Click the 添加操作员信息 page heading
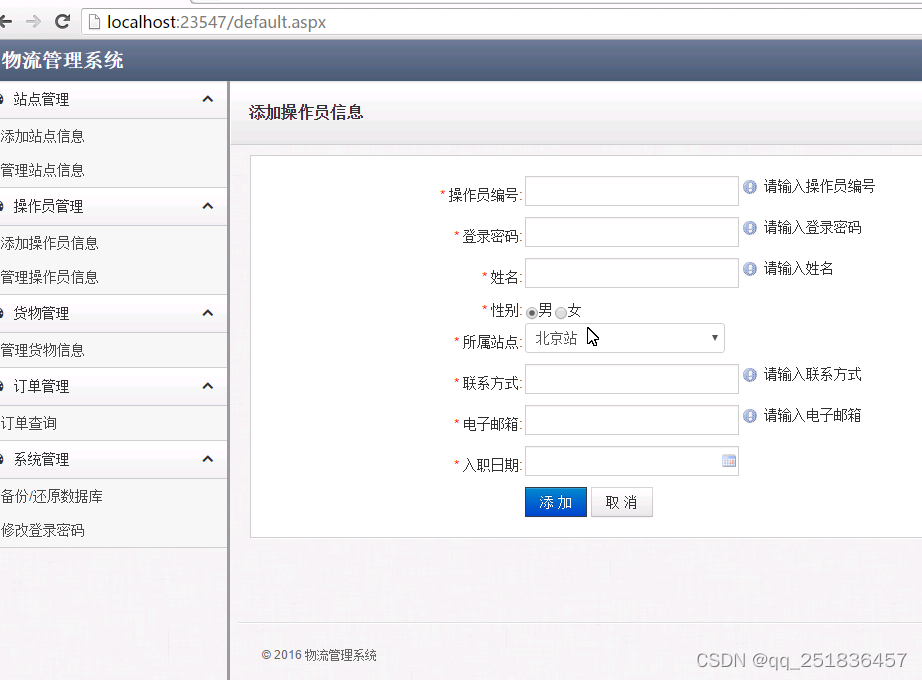Screen dimensions: 922x680 306,112
